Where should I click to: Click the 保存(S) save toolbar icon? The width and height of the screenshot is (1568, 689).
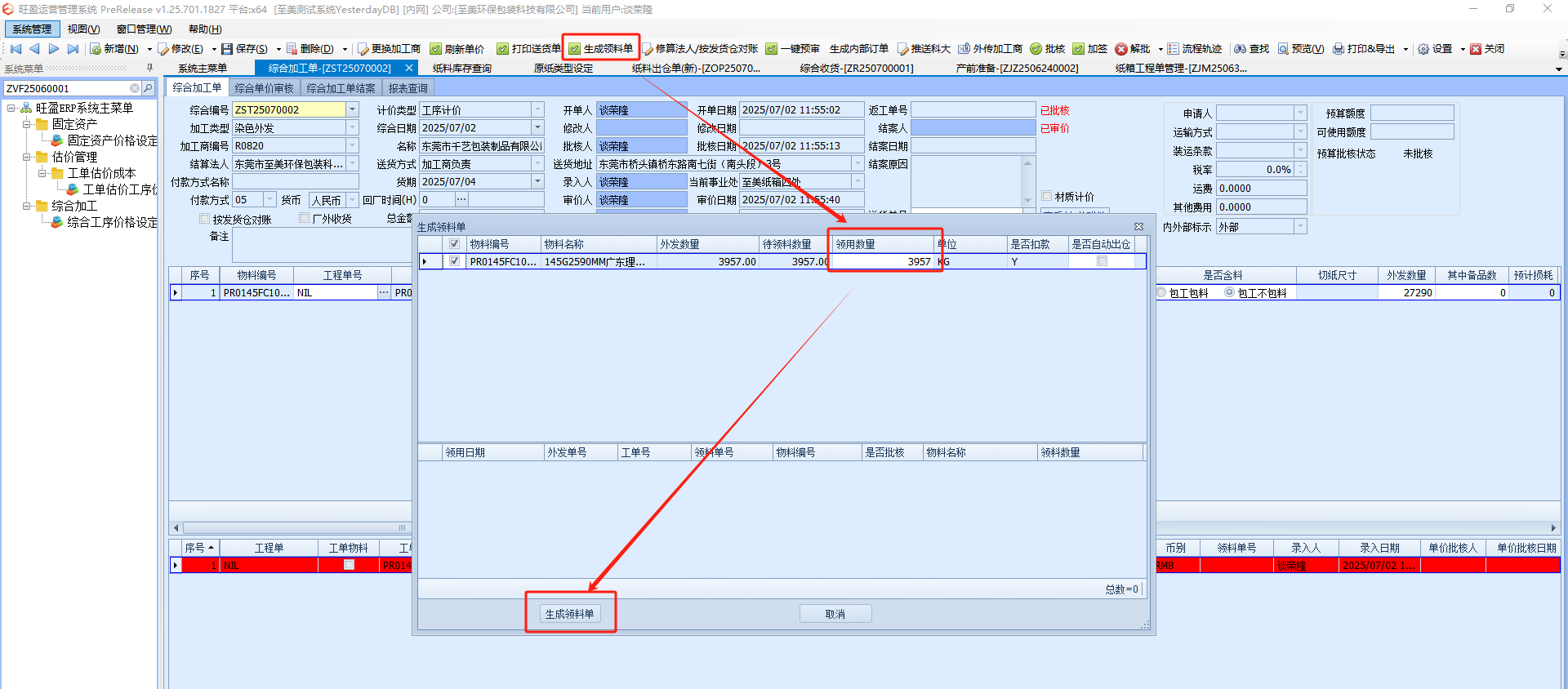[x=227, y=49]
